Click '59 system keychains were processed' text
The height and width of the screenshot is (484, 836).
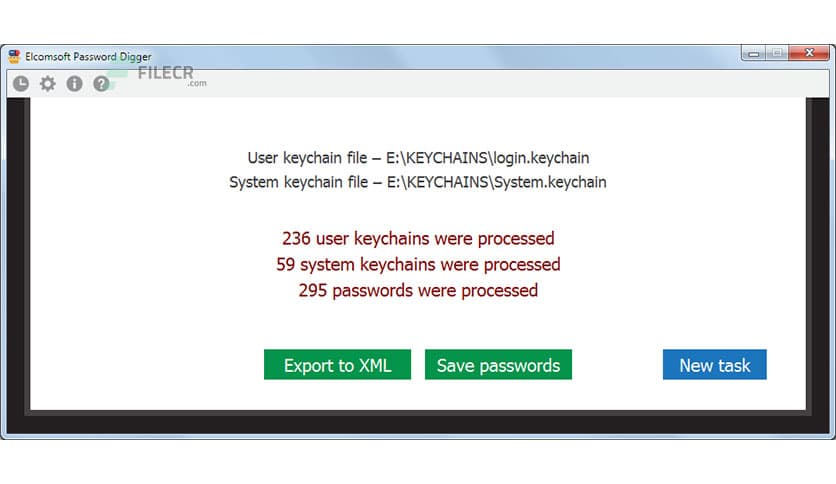[418, 264]
